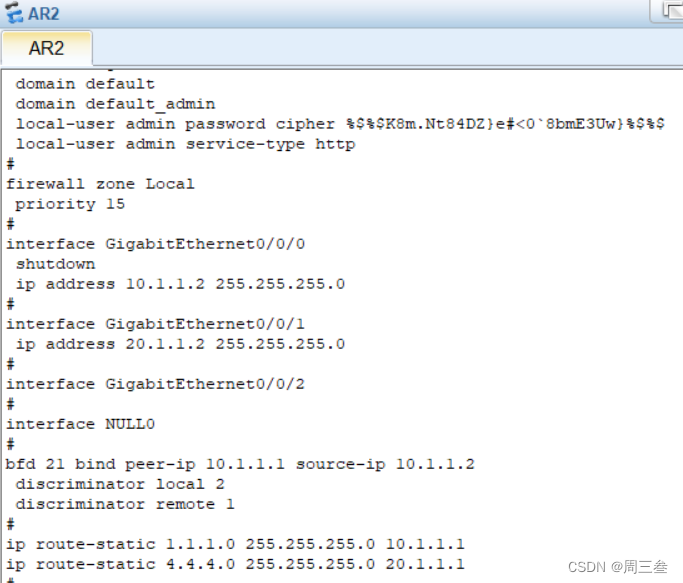
Task: Click the AR2 router icon in title bar
Action: click(13, 12)
